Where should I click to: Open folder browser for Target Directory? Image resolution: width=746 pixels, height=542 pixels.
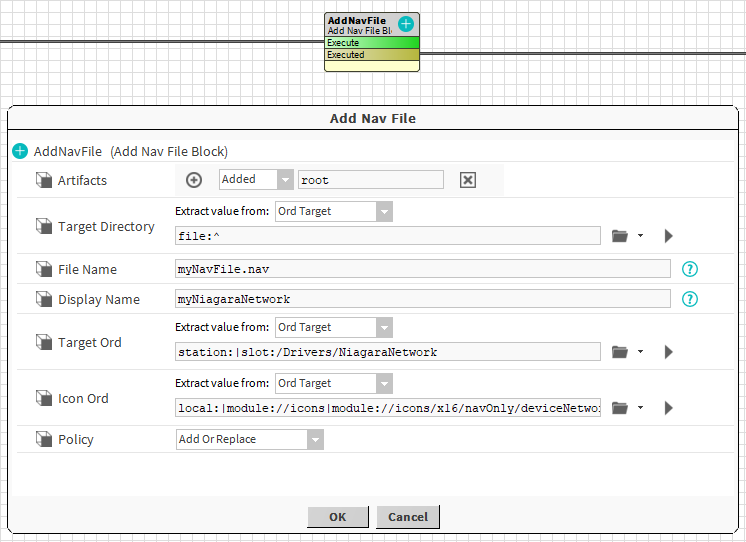(620, 236)
